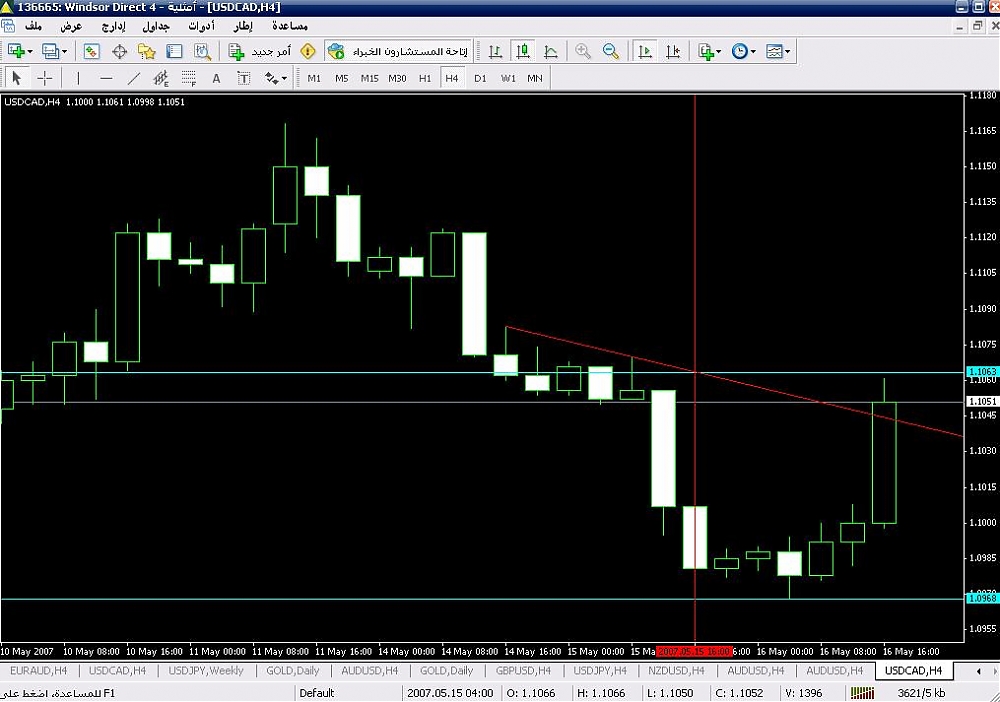
Task: Click the أمر جديد (New Order) button
Action: [260, 52]
